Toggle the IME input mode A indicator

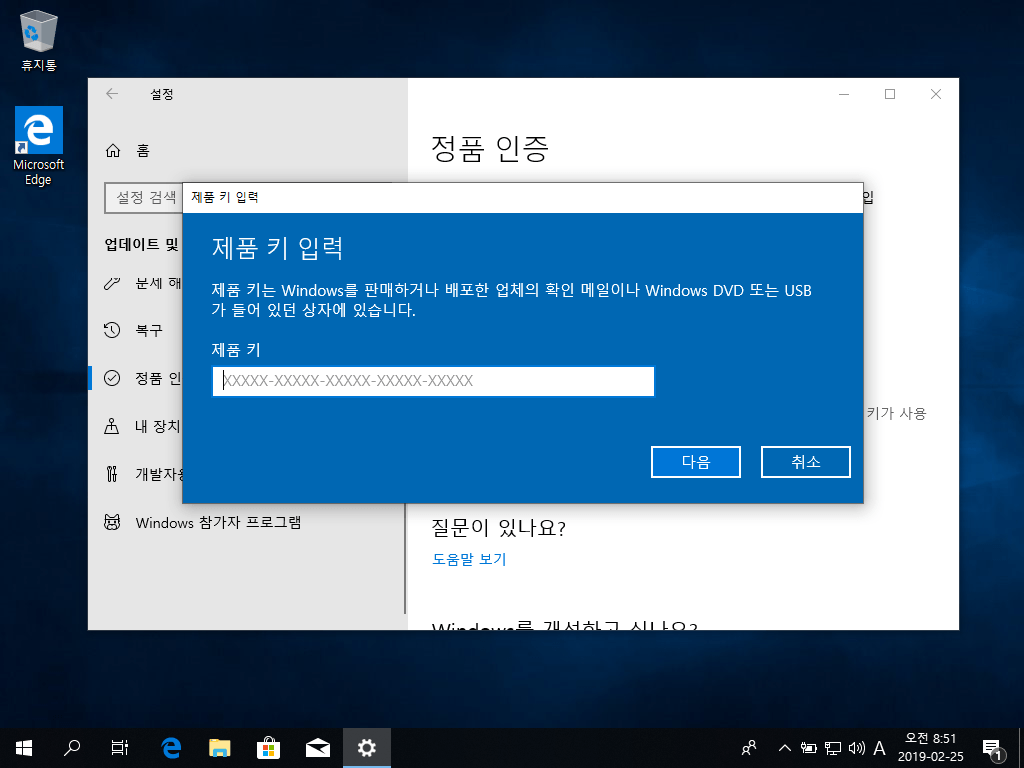pyautogui.click(x=880, y=748)
